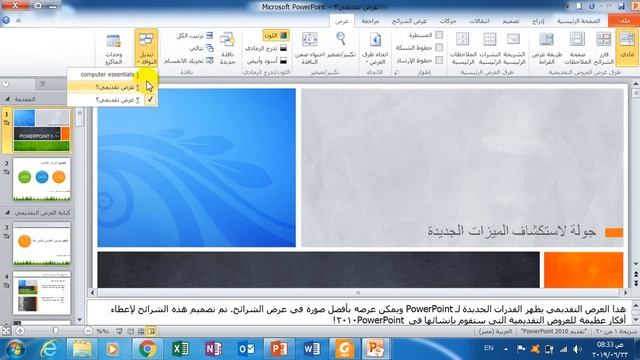Open the Animations ribbon tab
The width and height of the screenshot is (640, 360).
[x=448, y=21]
